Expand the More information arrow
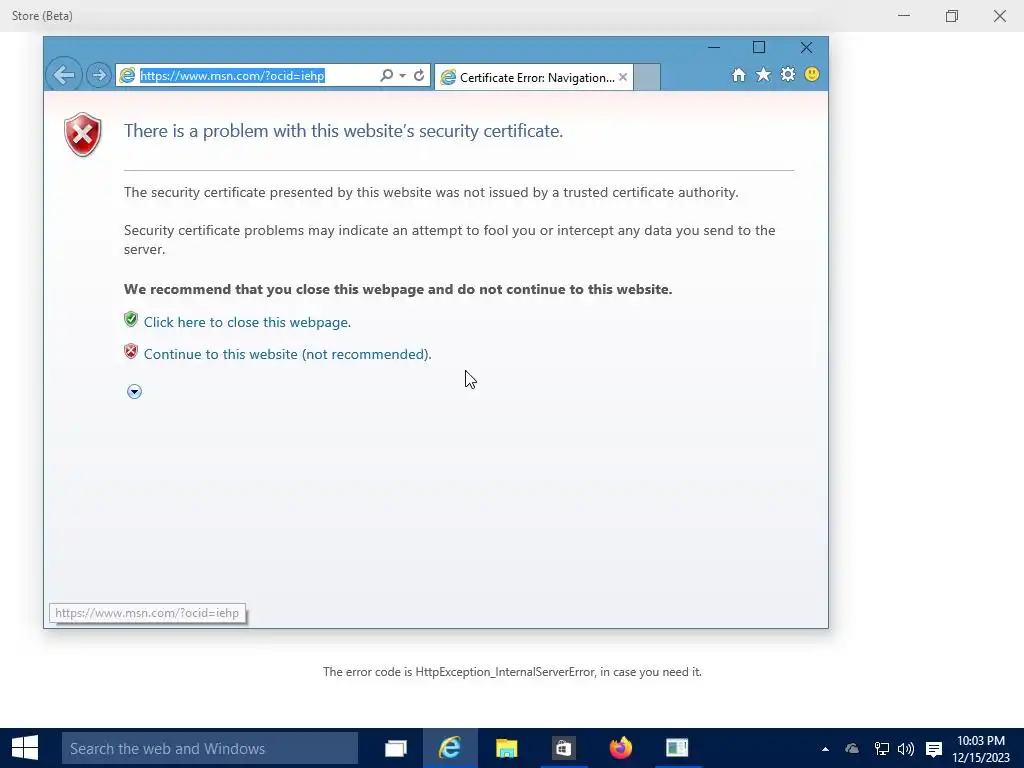 (135, 391)
